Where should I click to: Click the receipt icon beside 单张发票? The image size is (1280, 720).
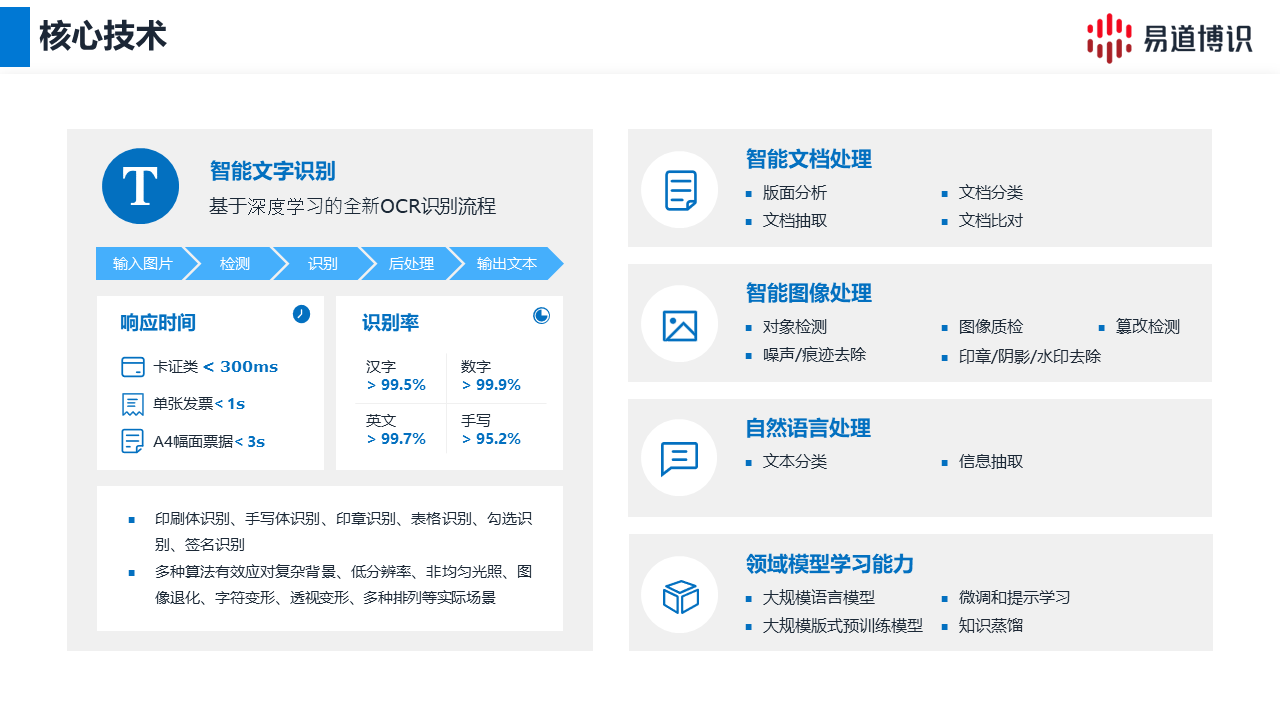point(132,404)
